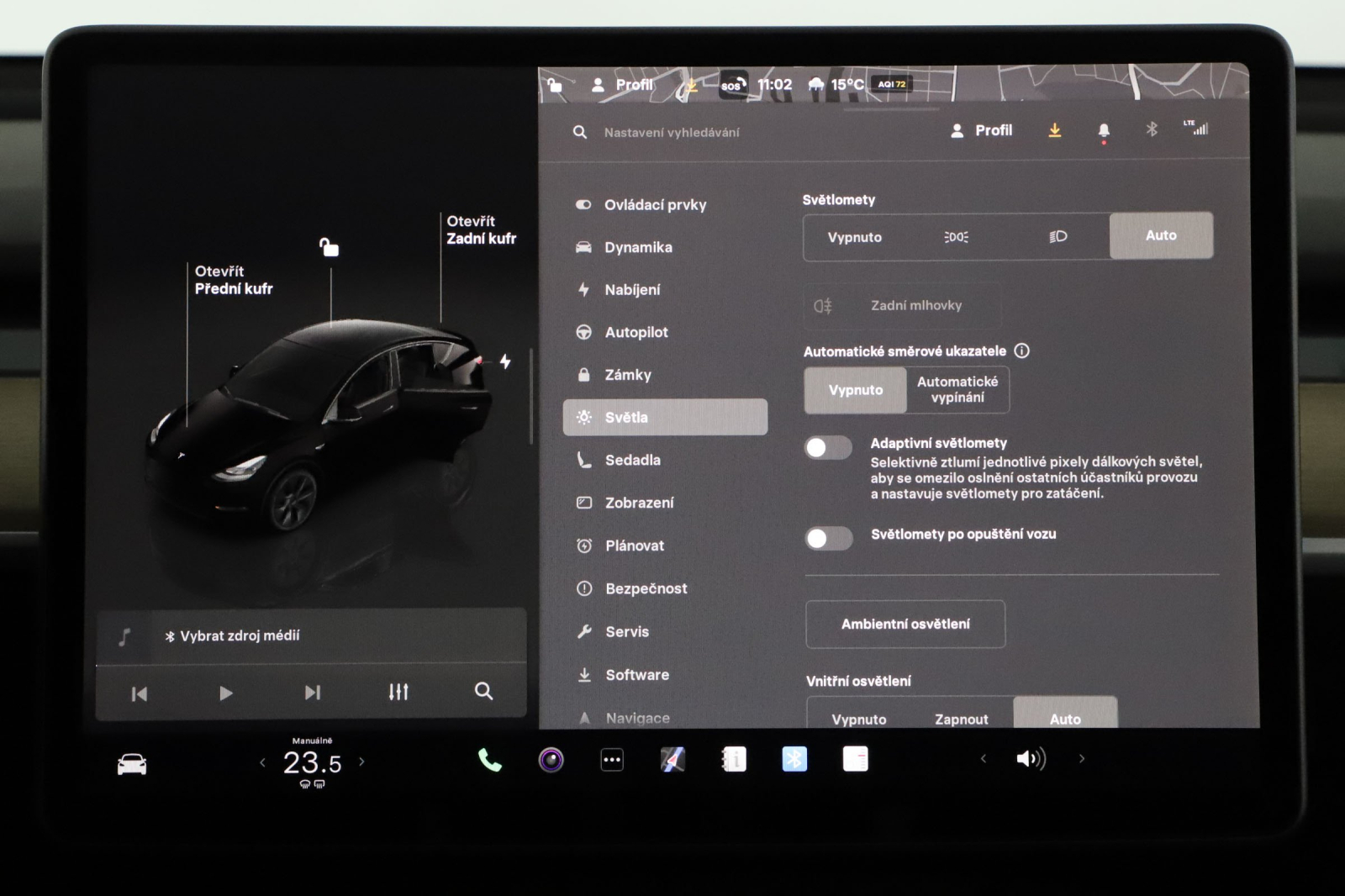Viewport: 1345px width, 896px height.
Task: Enable the Zadní mlhovky rear fog lights
Action: click(x=903, y=305)
